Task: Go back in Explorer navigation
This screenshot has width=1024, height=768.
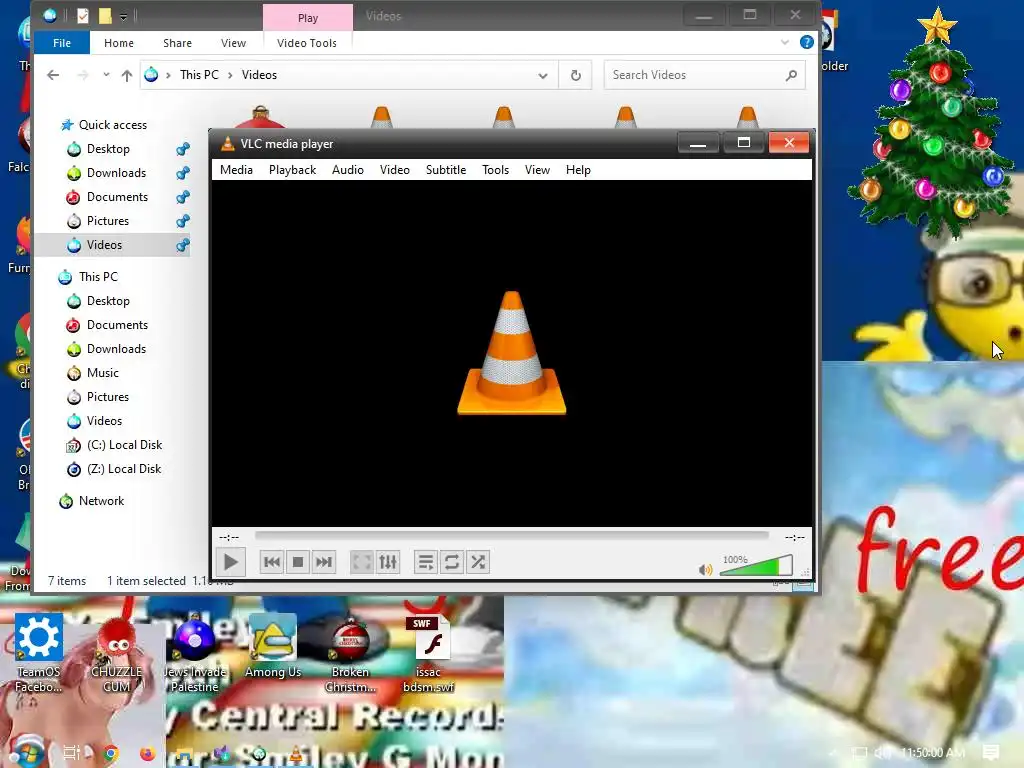Action: click(53, 75)
